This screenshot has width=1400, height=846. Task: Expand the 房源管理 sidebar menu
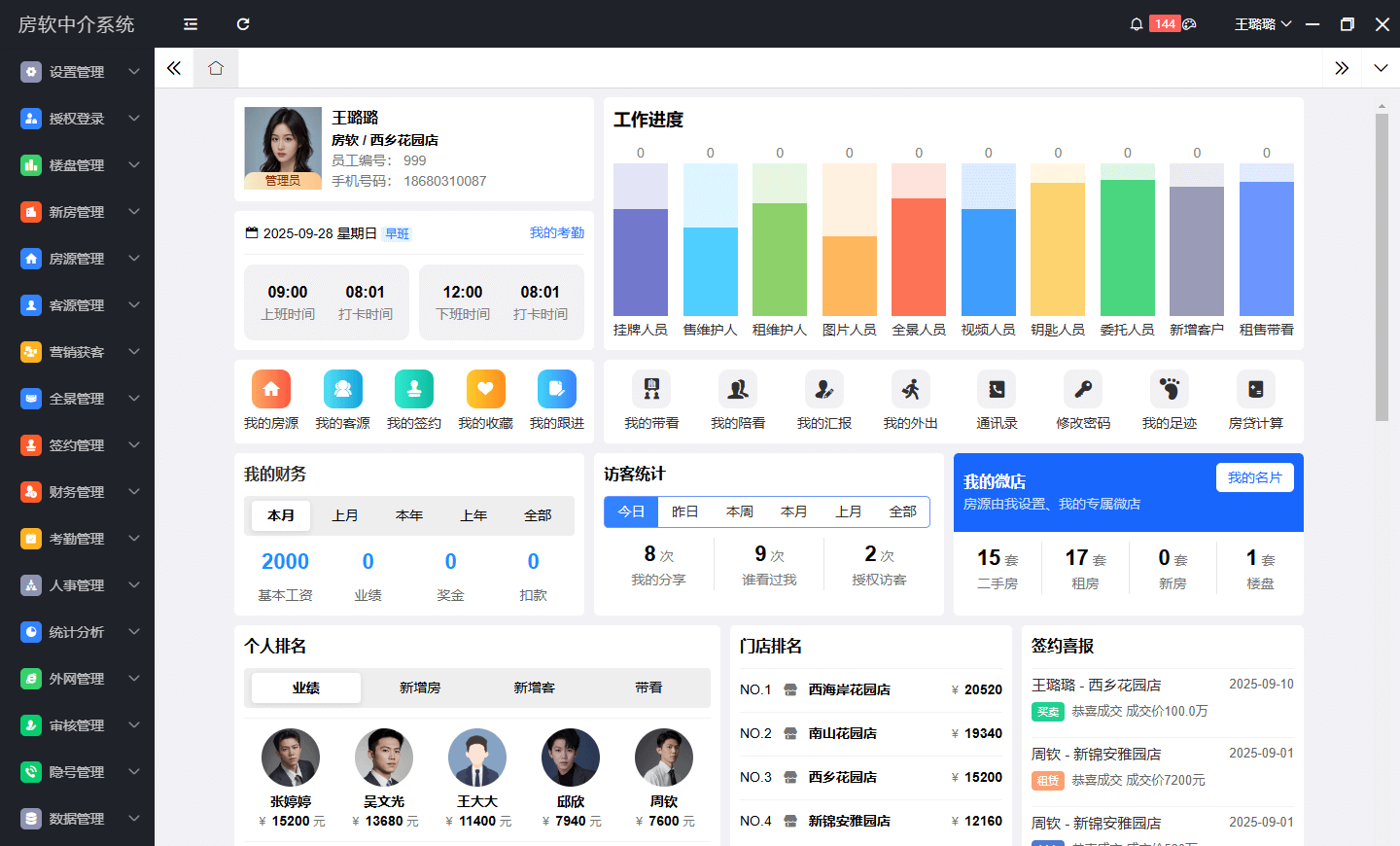click(x=78, y=259)
